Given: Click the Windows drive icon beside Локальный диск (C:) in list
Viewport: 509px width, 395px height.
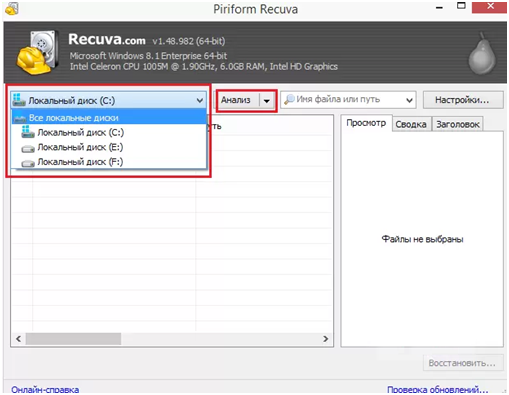Looking at the screenshot, I should 28,132.
